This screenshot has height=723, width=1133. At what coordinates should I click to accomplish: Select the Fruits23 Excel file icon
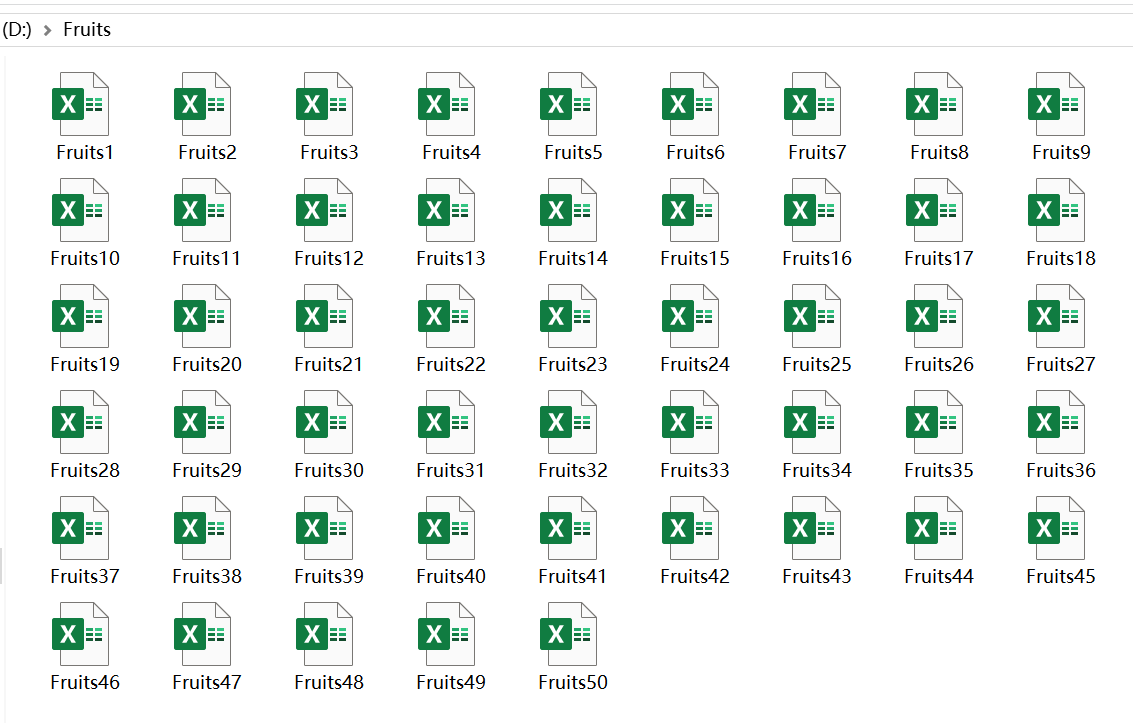(x=569, y=316)
